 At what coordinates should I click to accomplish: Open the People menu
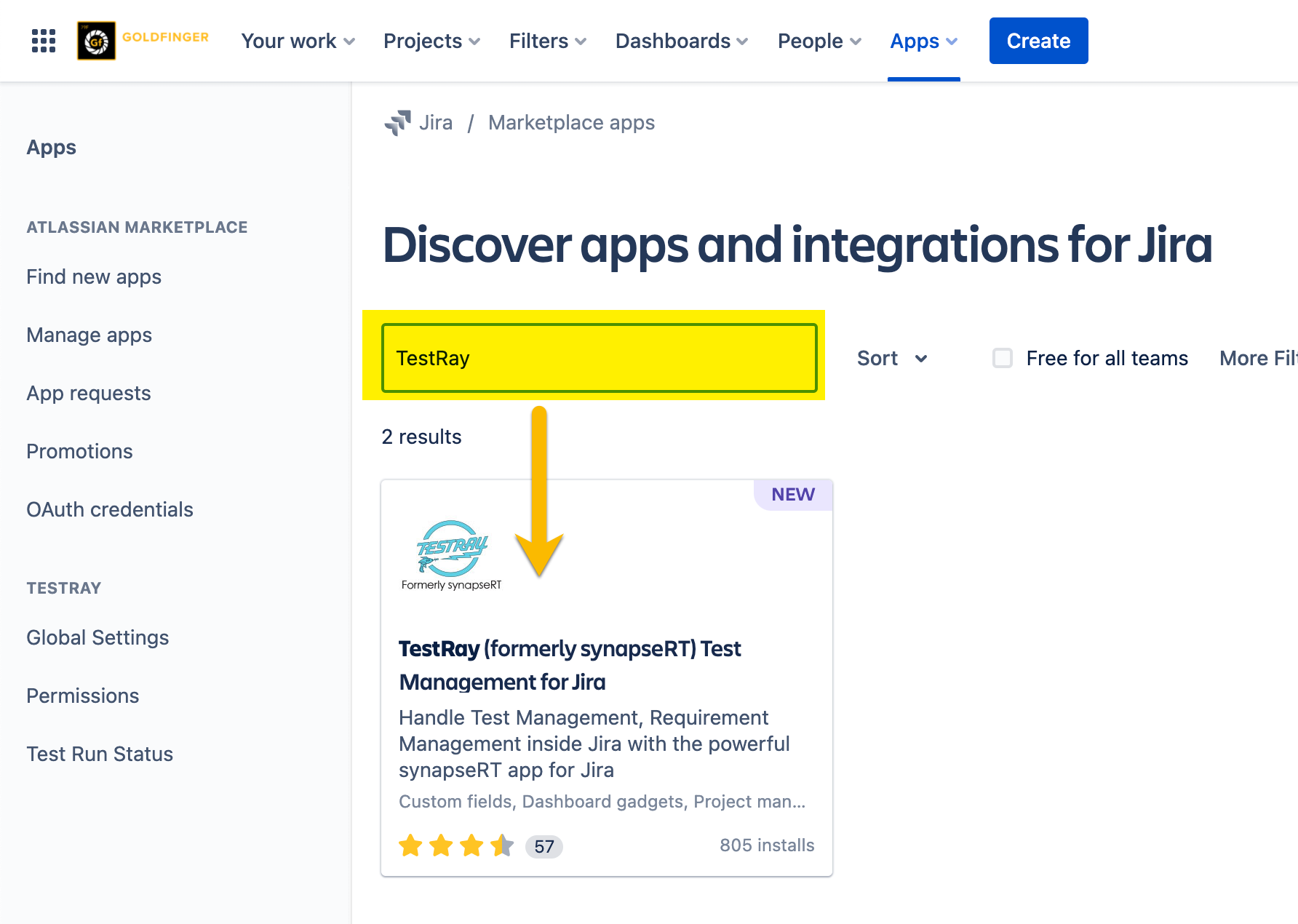pyautogui.click(x=819, y=41)
